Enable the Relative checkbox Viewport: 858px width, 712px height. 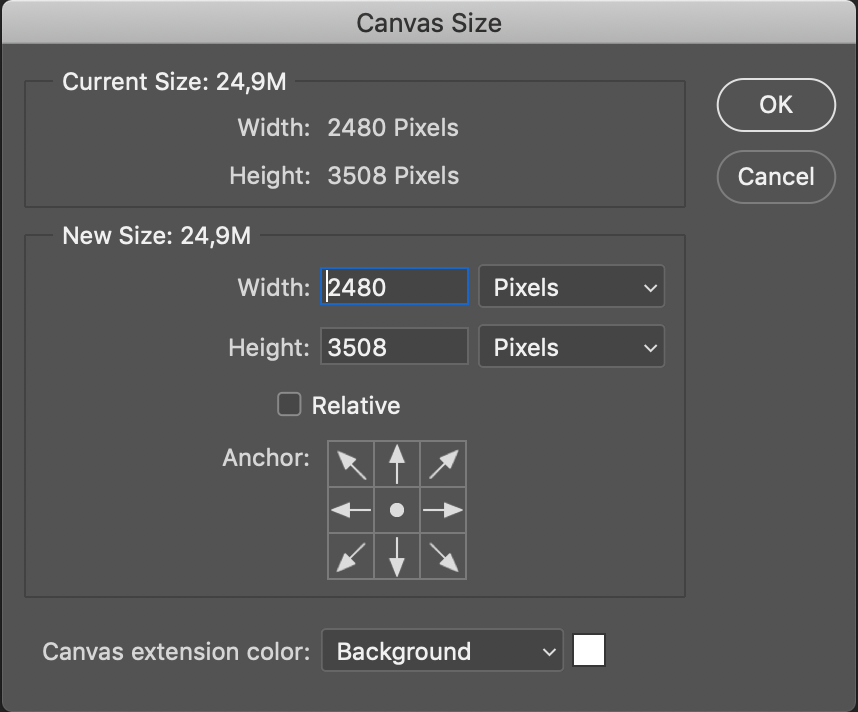289,405
